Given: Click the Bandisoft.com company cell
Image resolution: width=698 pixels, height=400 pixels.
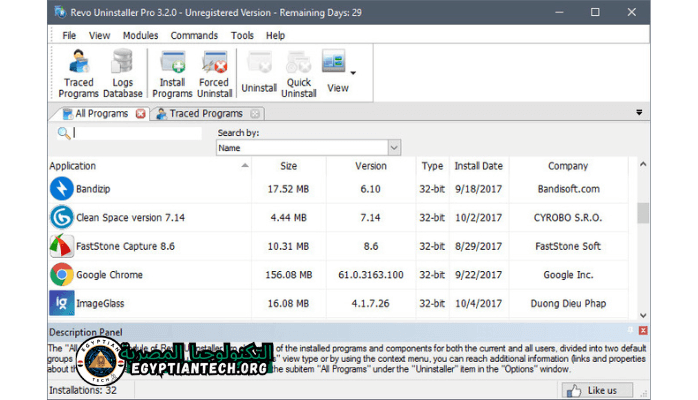Looking at the screenshot, I should tap(568, 189).
